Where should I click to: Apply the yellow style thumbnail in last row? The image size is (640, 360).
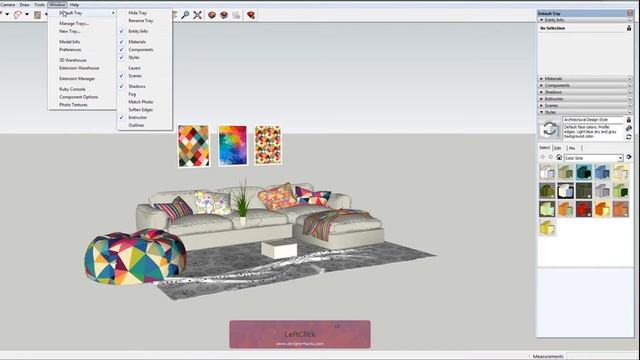(x=547, y=227)
